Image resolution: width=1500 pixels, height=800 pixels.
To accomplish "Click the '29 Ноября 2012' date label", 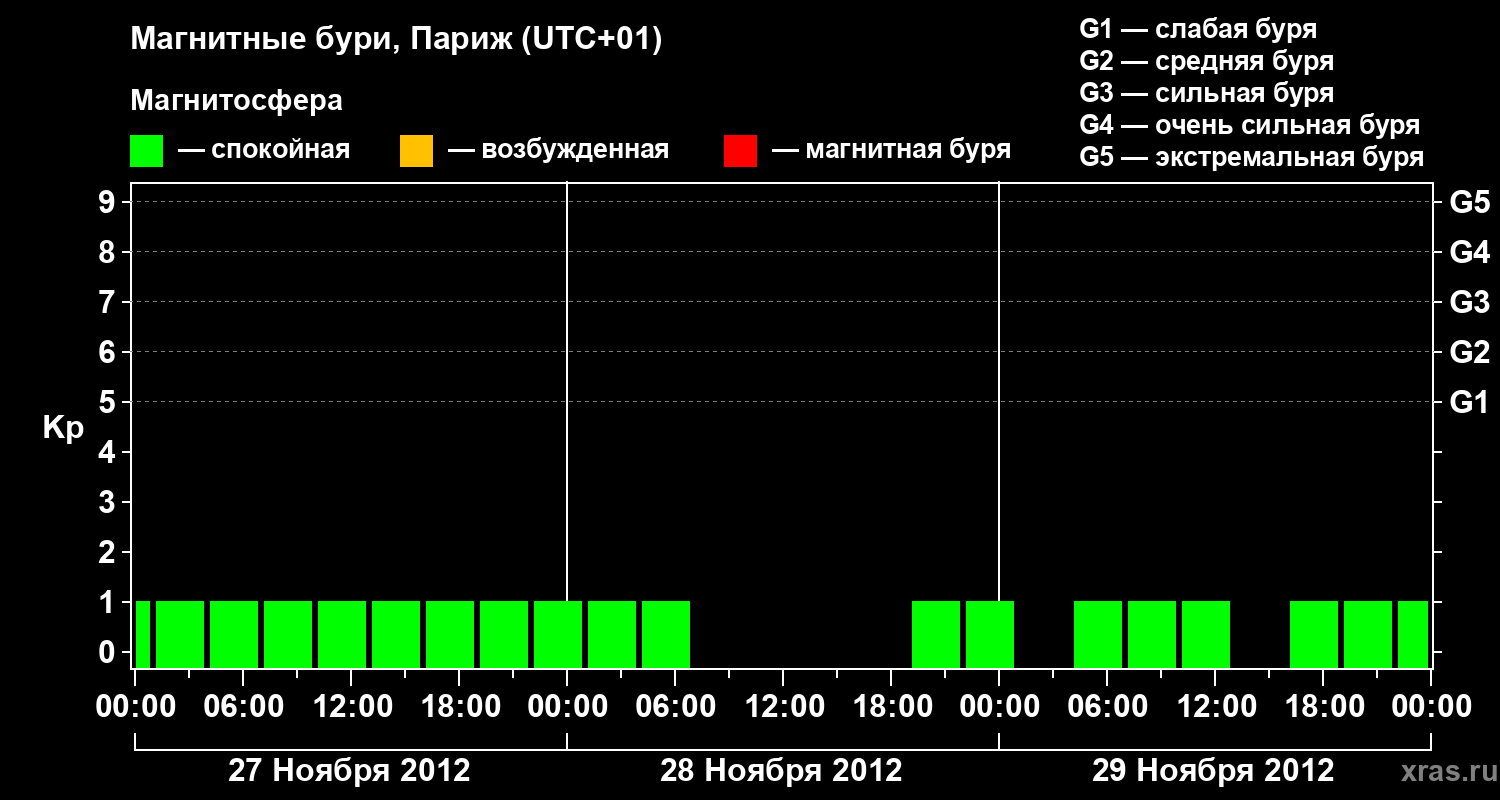I will pos(1213,771).
